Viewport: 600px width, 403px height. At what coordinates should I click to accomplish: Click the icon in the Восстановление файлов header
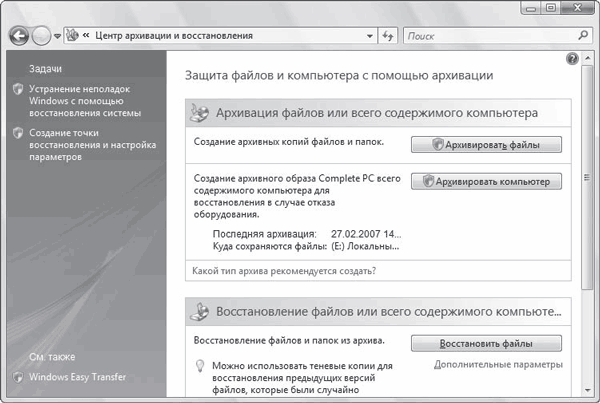click(x=201, y=312)
